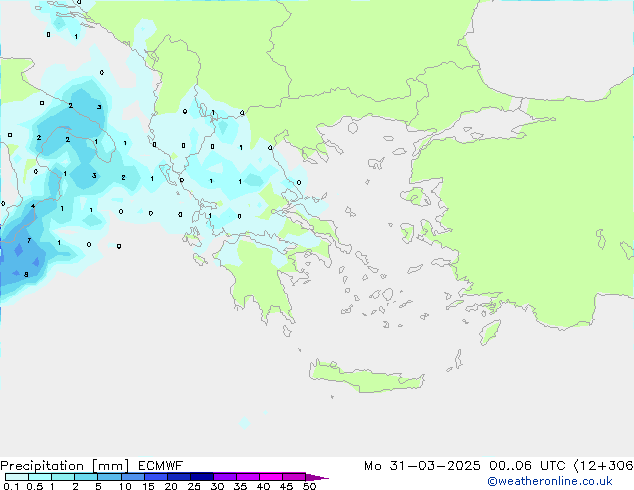Screen dimensions: 634x490
Task: Click the legend value '30'
Action: [x=217, y=486]
